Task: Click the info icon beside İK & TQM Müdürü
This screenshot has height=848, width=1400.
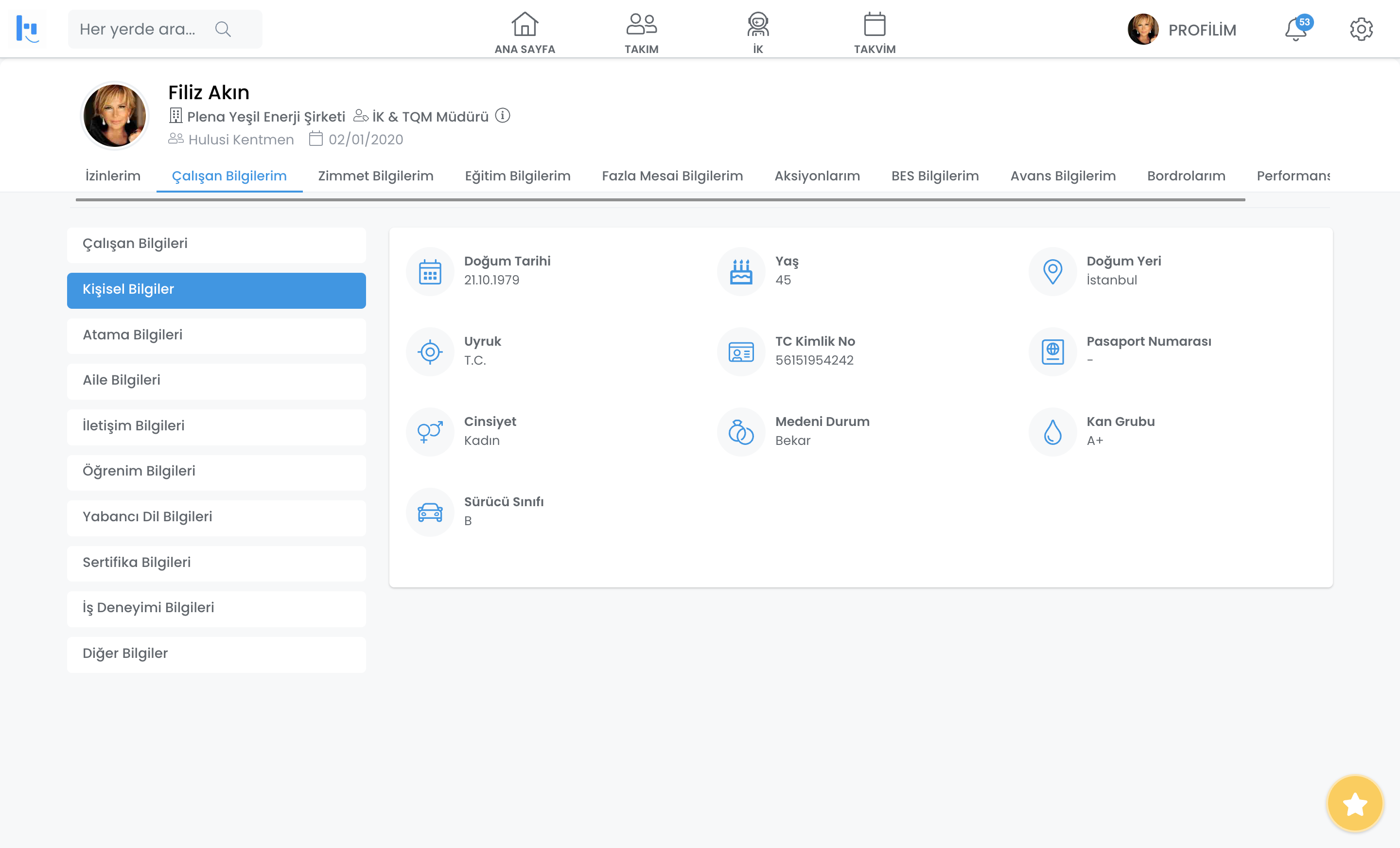Action: pyautogui.click(x=502, y=116)
